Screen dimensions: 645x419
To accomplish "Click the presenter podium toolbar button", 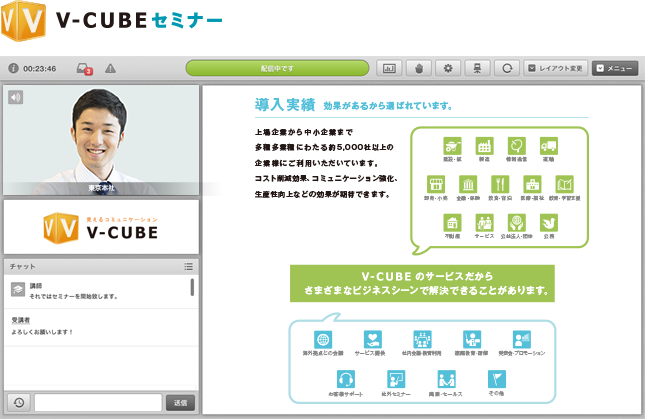I will (478, 68).
